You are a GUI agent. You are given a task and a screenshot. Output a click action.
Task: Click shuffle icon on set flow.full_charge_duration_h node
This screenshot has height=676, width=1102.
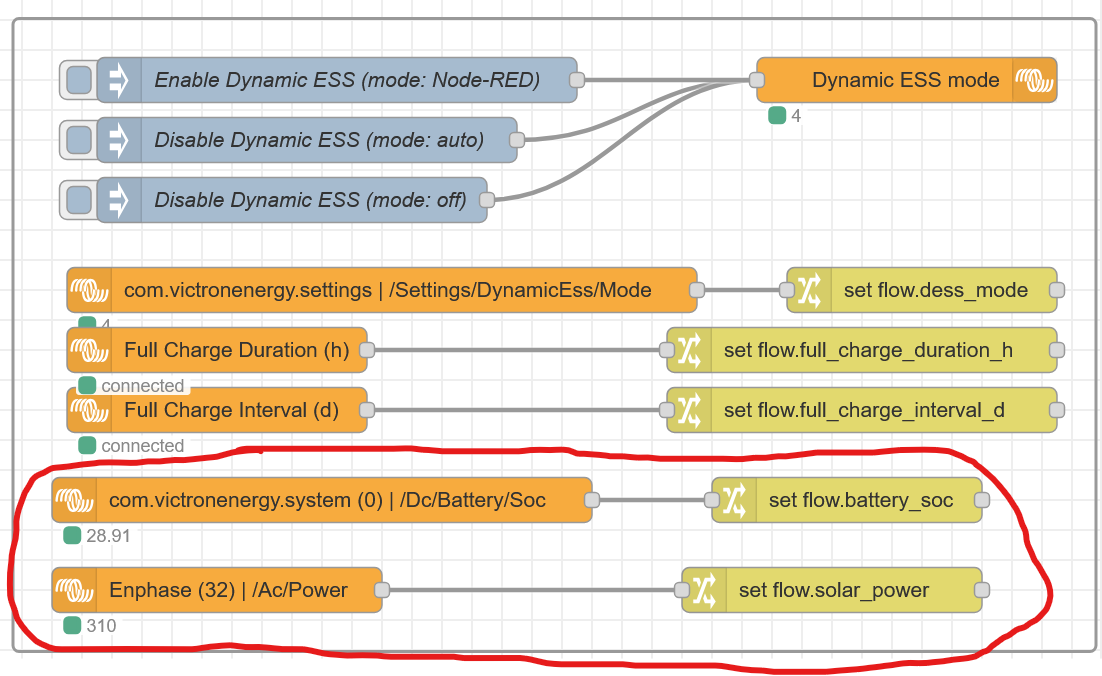[689, 350]
